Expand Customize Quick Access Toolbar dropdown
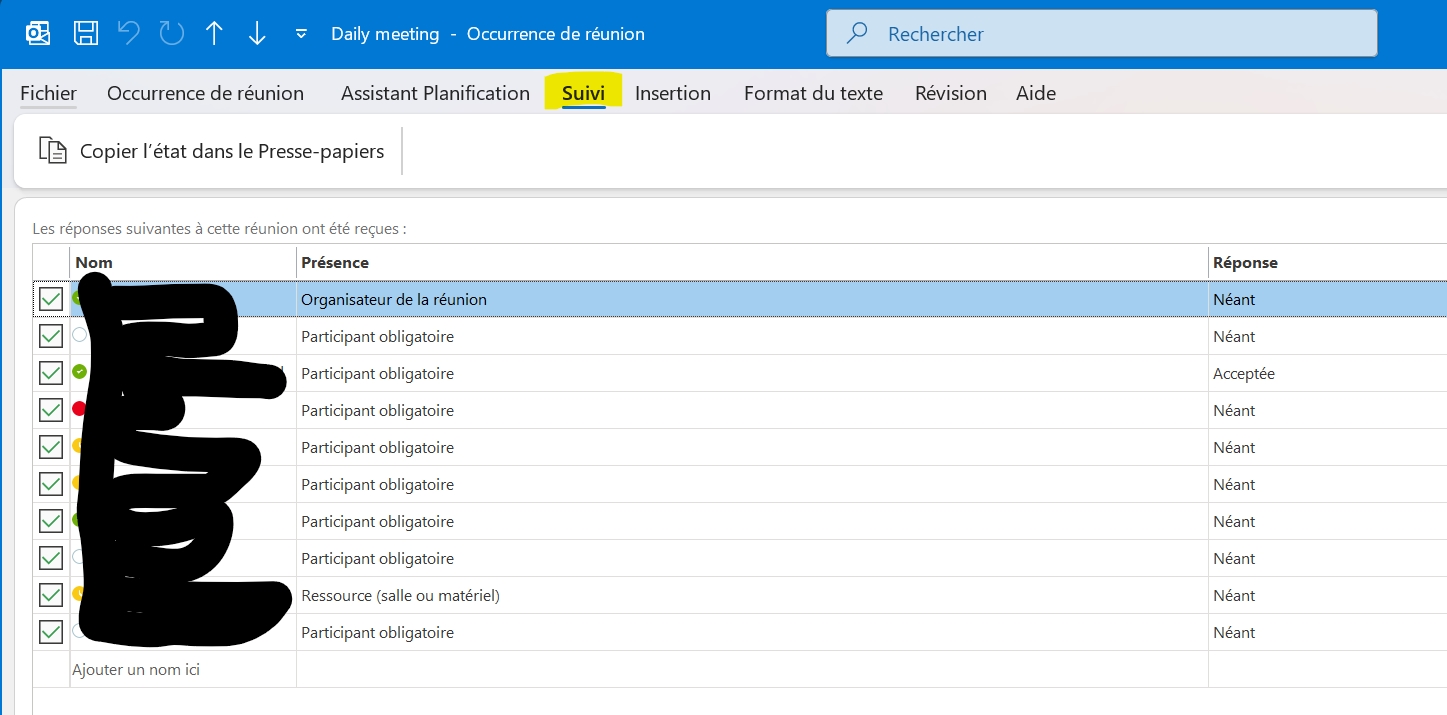The width and height of the screenshot is (1447, 715). (x=301, y=34)
